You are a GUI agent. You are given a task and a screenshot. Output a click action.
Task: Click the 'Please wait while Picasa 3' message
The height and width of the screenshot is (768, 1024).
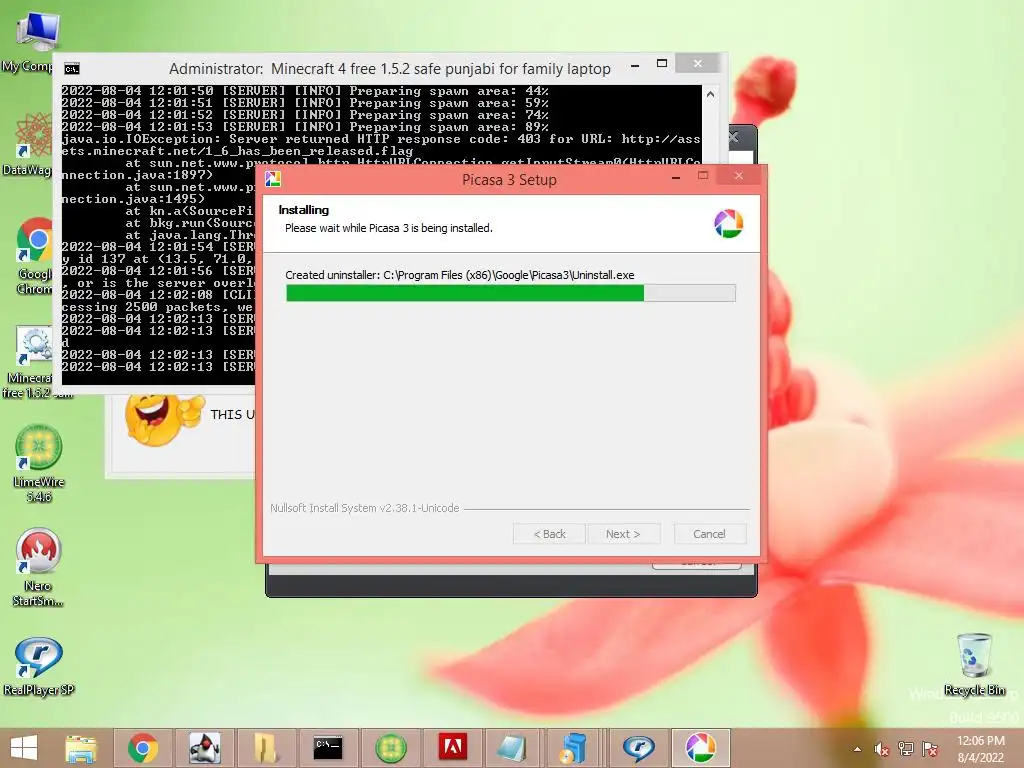pos(389,228)
